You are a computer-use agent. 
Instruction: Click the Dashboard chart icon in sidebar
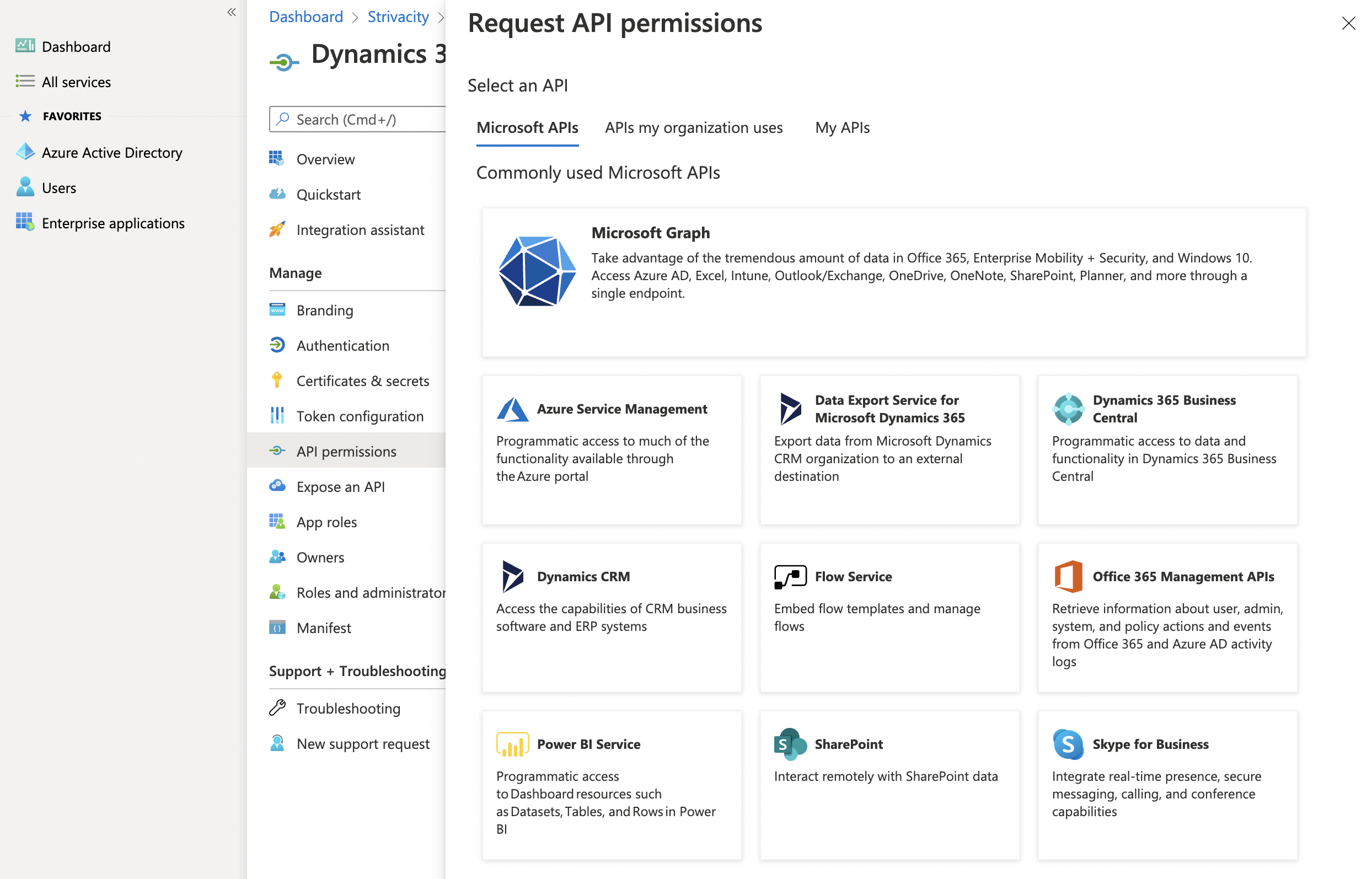pyautogui.click(x=25, y=46)
